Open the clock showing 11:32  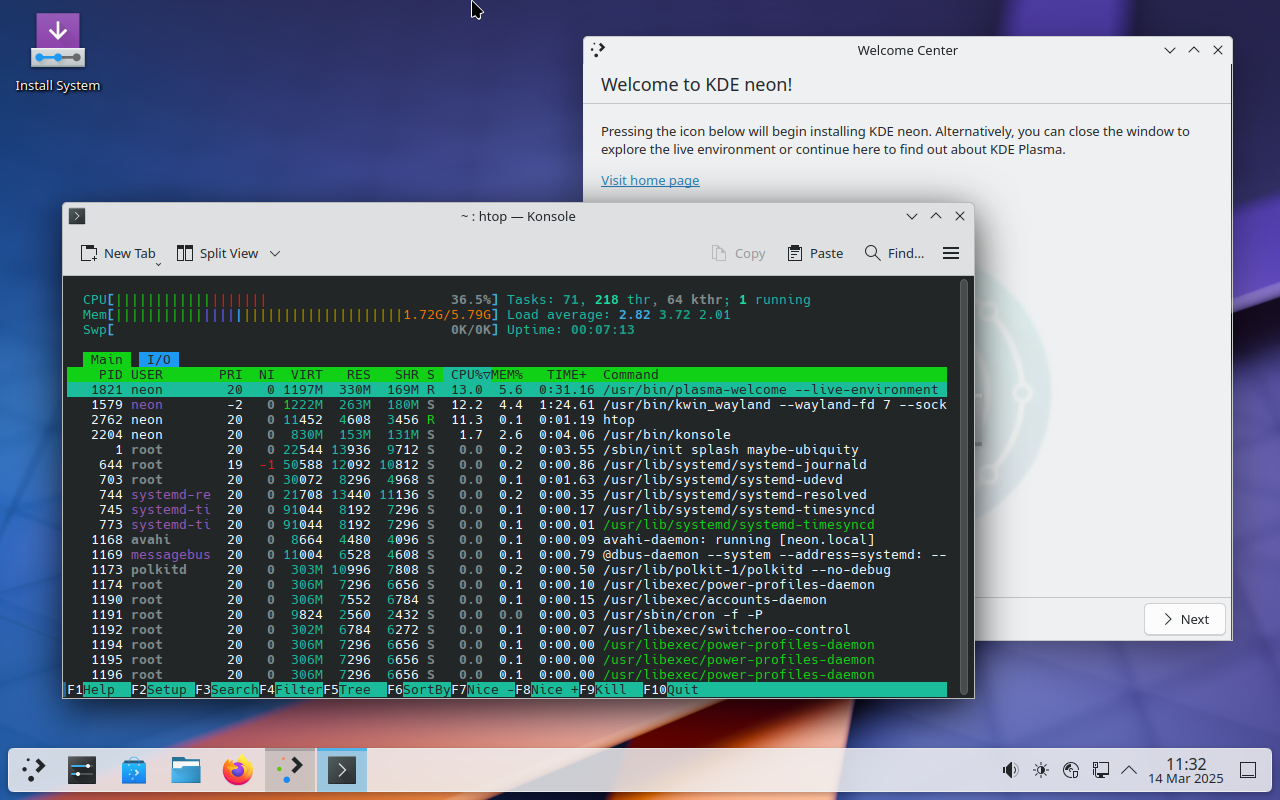click(1185, 770)
